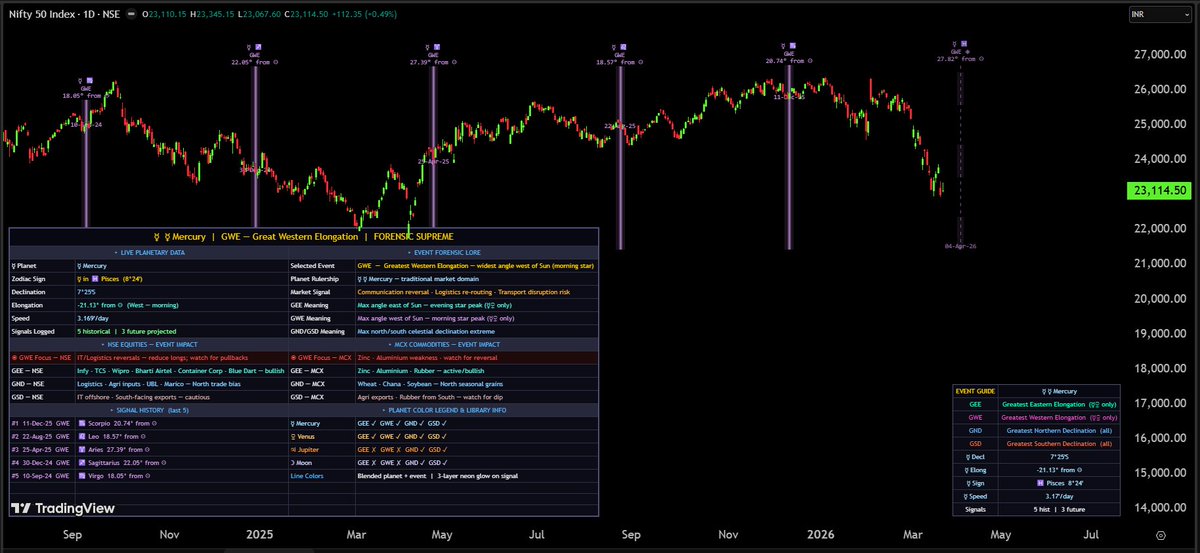Click the GWE marker labeled 27.39° from Sun
Image resolution: width=1200 pixels, height=553 pixels.
pyautogui.click(x=433, y=55)
